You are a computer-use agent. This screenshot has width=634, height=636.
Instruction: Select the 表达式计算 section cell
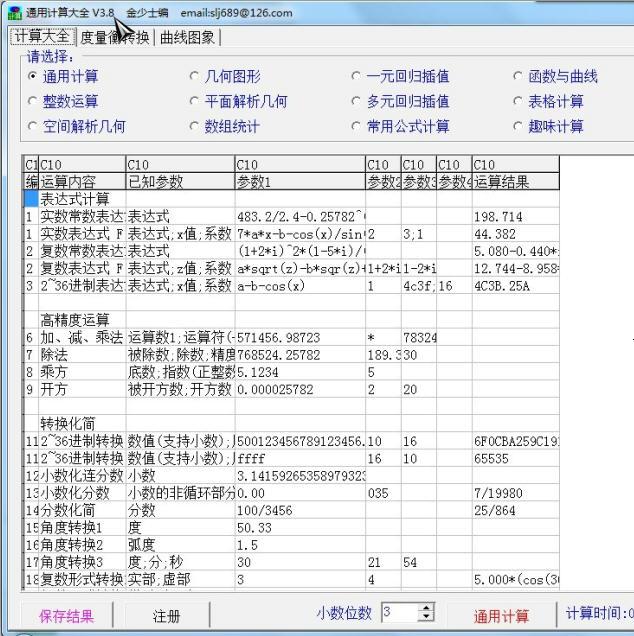pos(82,199)
